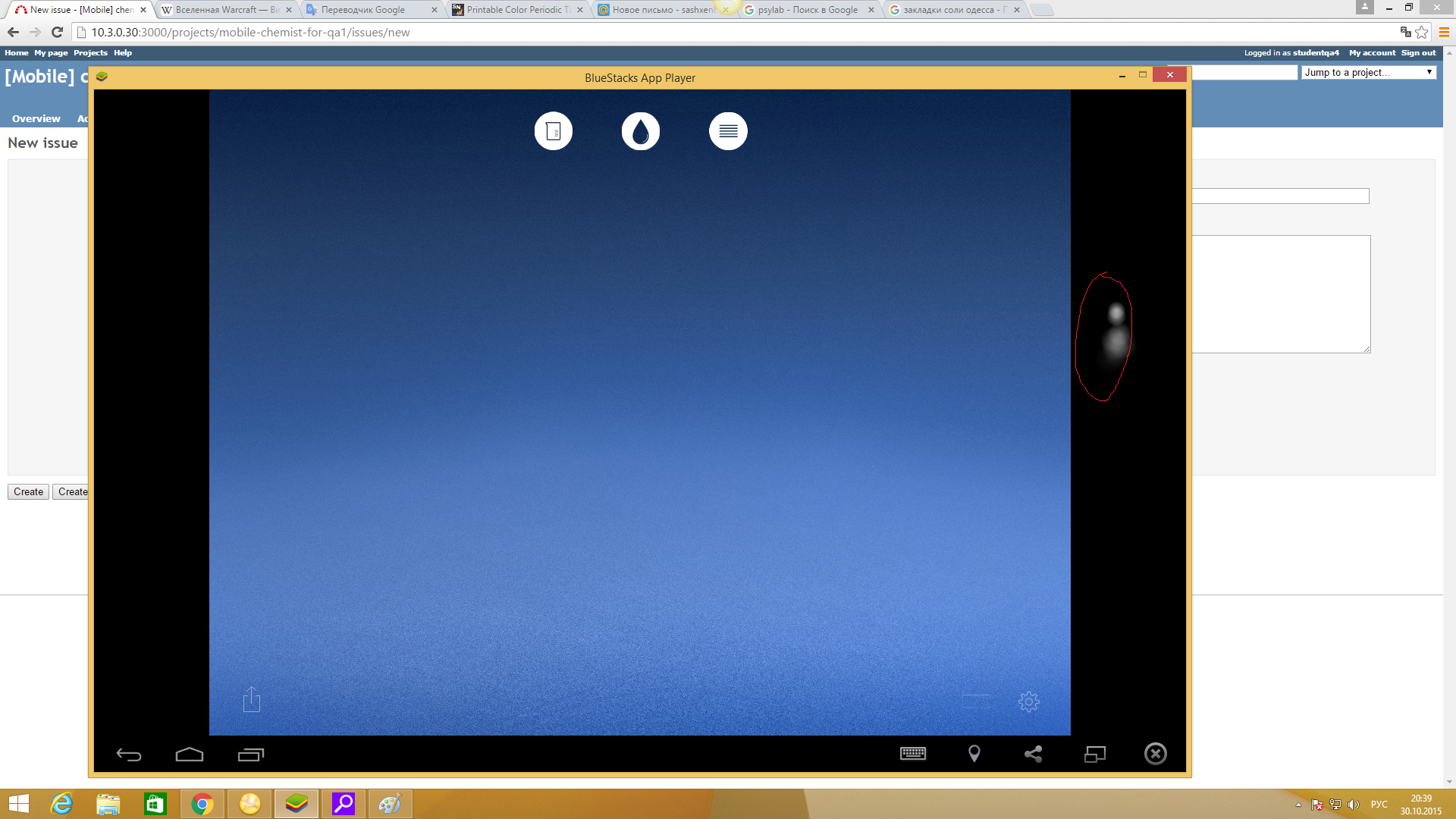This screenshot has width=1456, height=819.
Task: Open the app settings gear icon
Action: click(1028, 701)
